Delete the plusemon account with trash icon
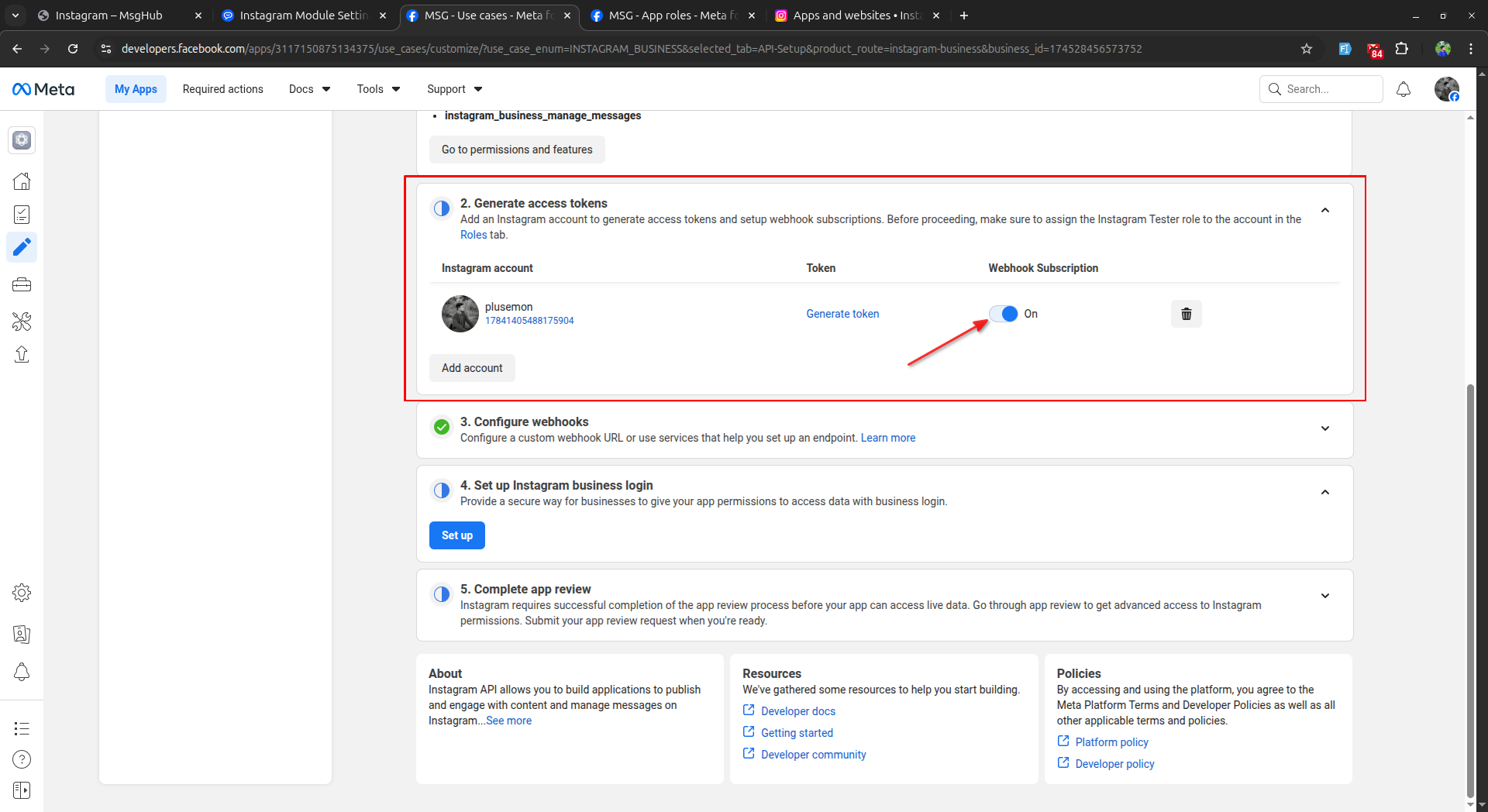Viewport: 1488px width, 812px height. point(1186,314)
